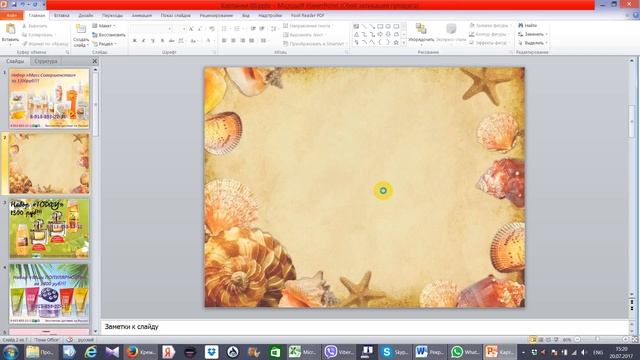Start Slide Show view from status bar
The width and height of the screenshot is (640, 360).
click(556, 340)
